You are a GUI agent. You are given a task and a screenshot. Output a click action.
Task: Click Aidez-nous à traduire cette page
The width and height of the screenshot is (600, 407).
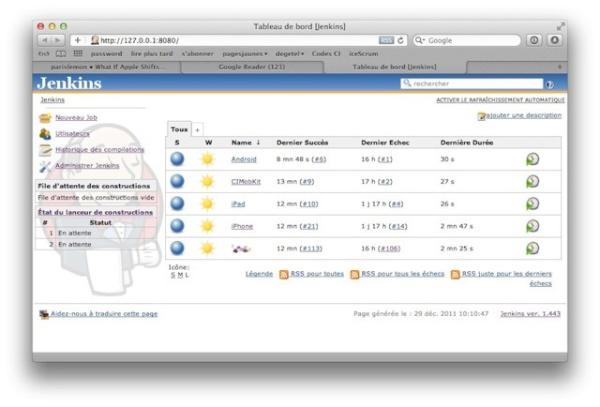point(104,314)
